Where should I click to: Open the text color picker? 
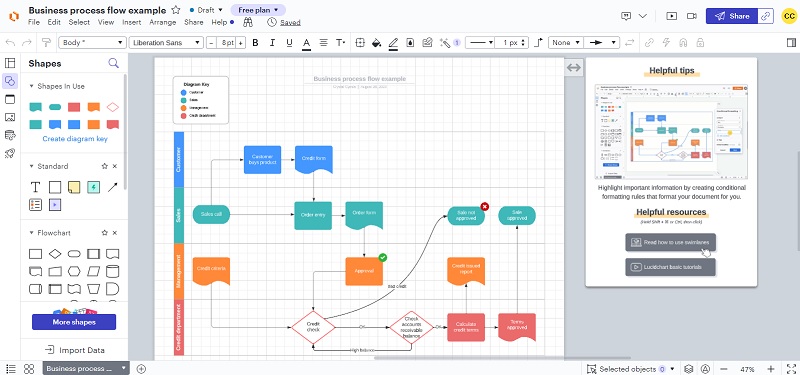306,43
